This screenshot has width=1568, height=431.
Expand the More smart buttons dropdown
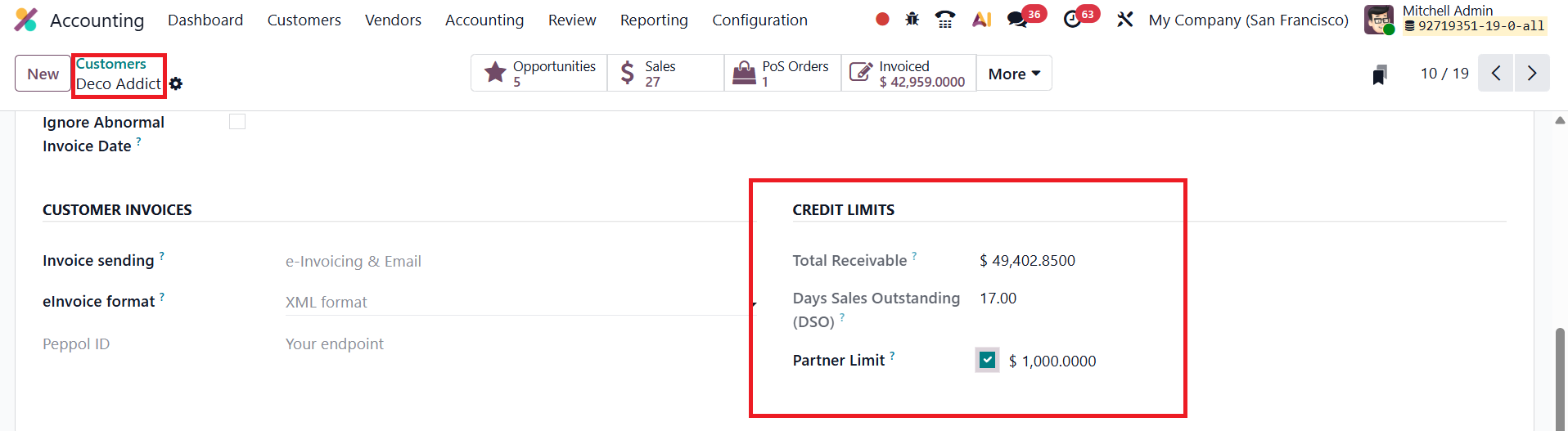pyautogui.click(x=1014, y=74)
